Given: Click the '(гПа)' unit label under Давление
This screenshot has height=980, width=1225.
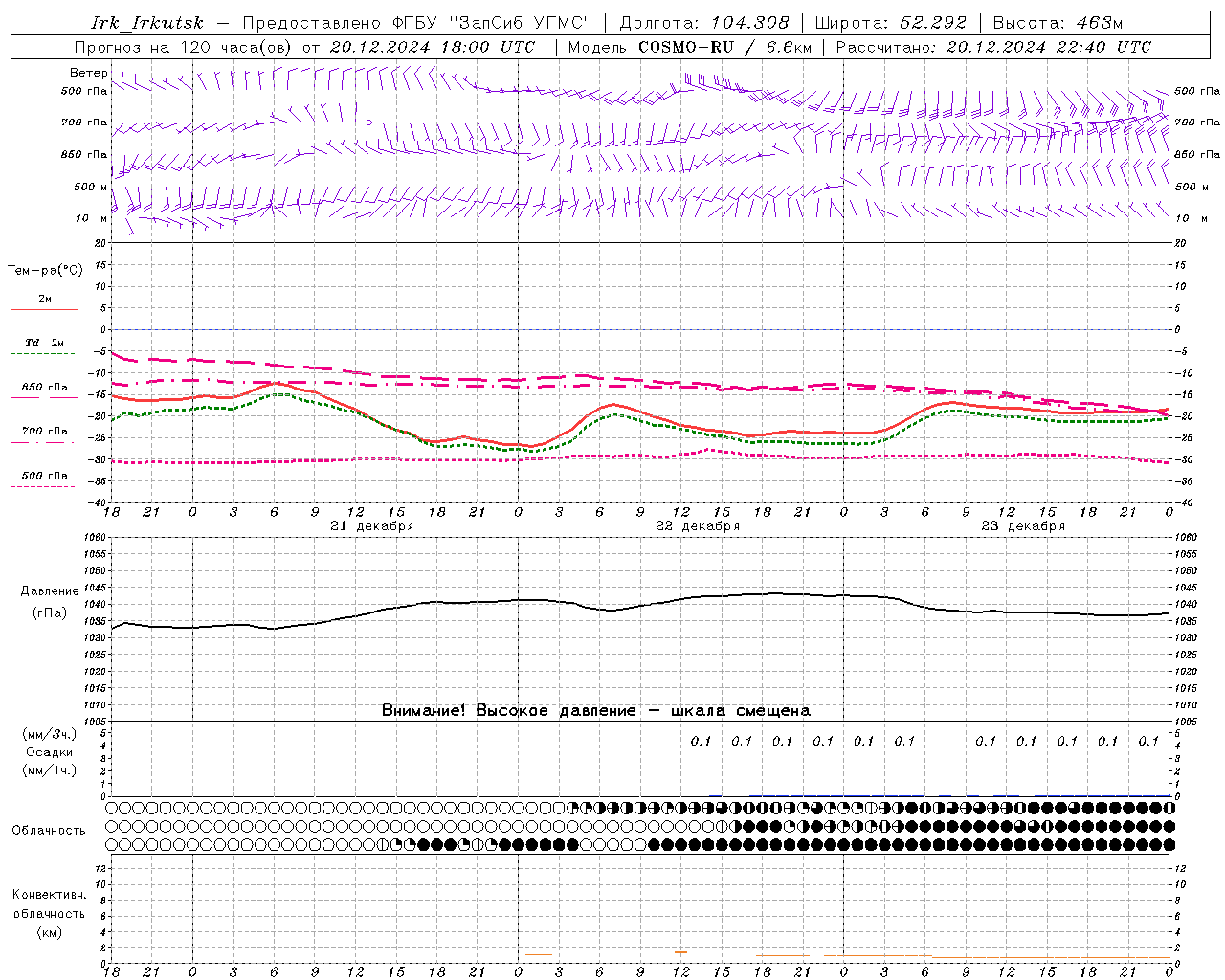Looking at the screenshot, I should (50, 613).
